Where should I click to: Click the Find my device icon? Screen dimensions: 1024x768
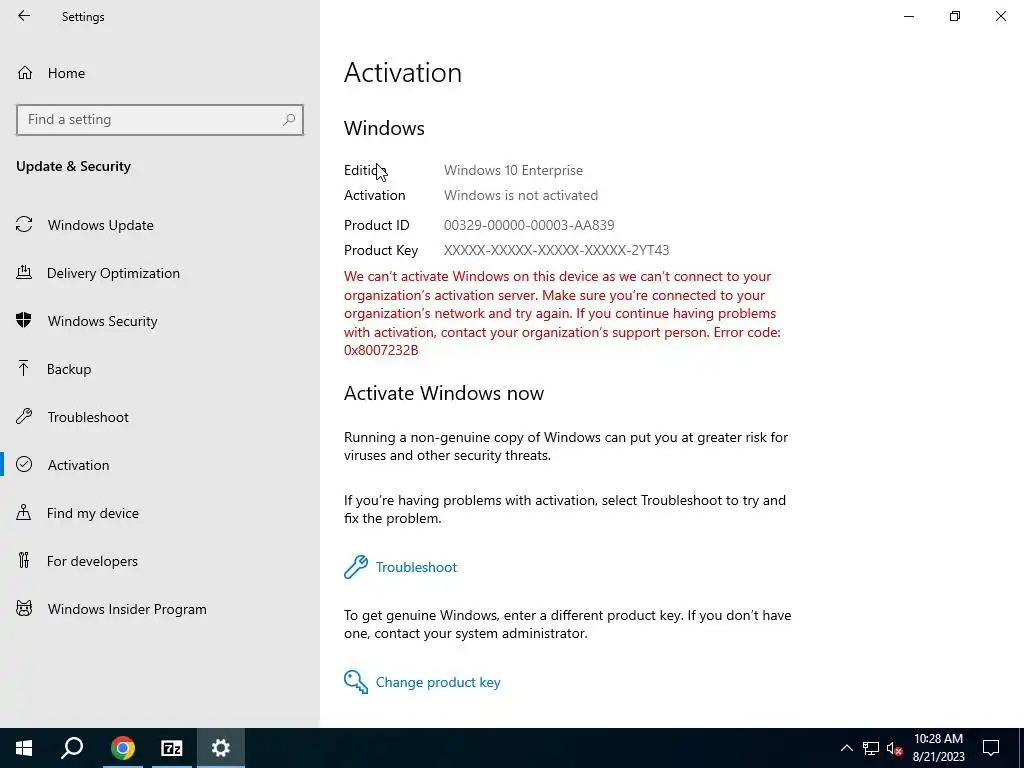tap(24, 512)
